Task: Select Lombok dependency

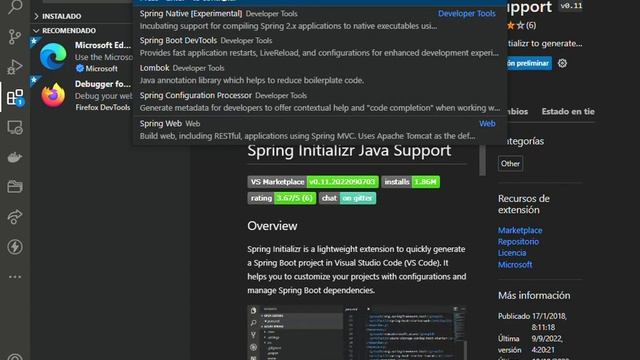Action: tap(320, 74)
